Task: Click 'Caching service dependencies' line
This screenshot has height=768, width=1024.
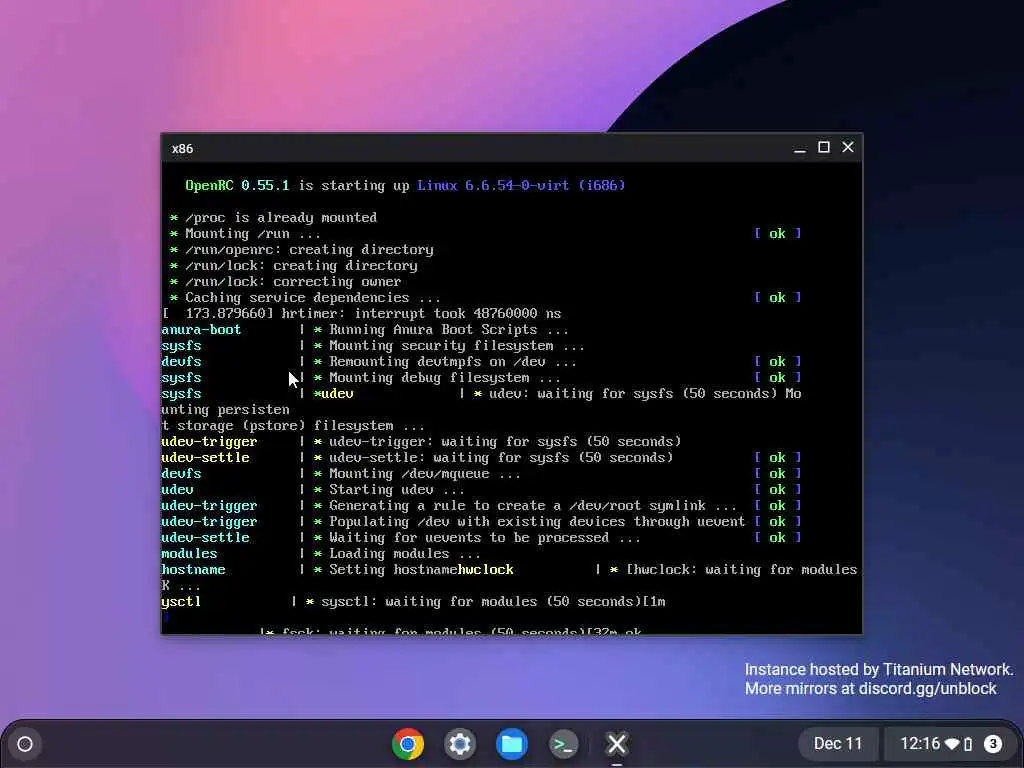Action: pyautogui.click(x=313, y=298)
